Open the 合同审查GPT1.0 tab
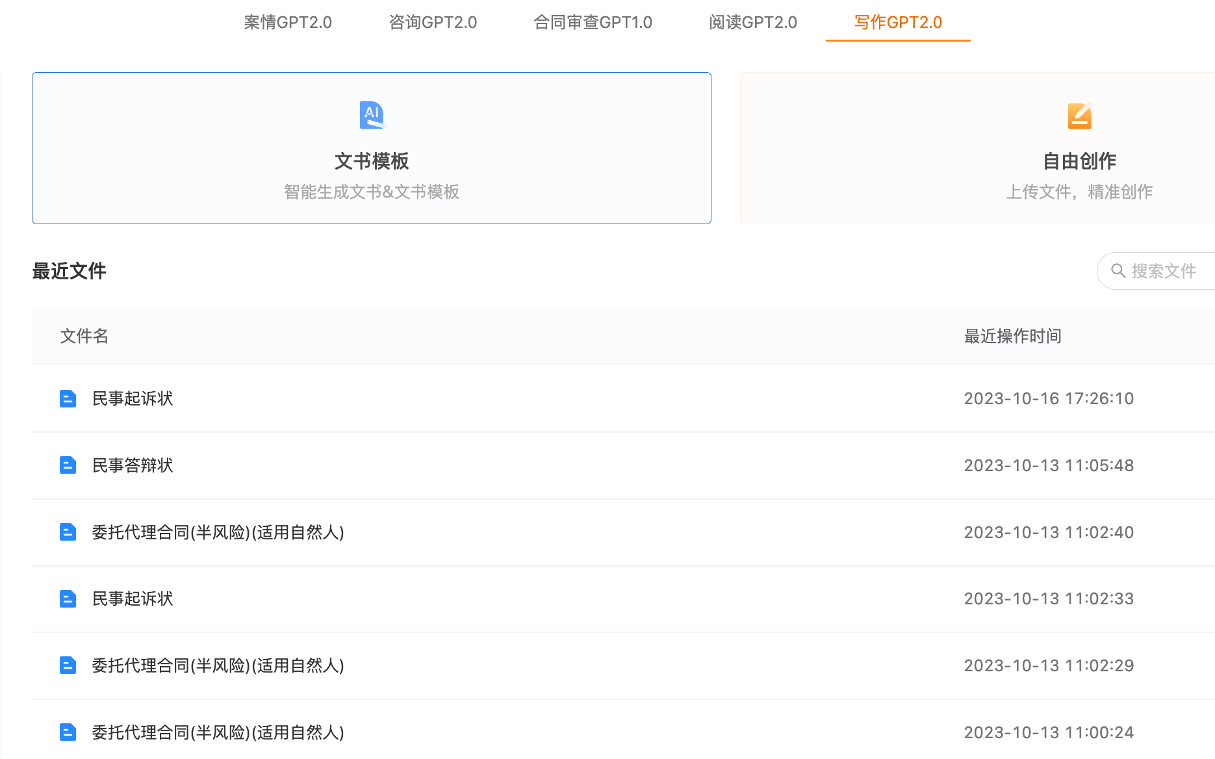This screenshot has width=1215, height=759. (x=594, y=20)
